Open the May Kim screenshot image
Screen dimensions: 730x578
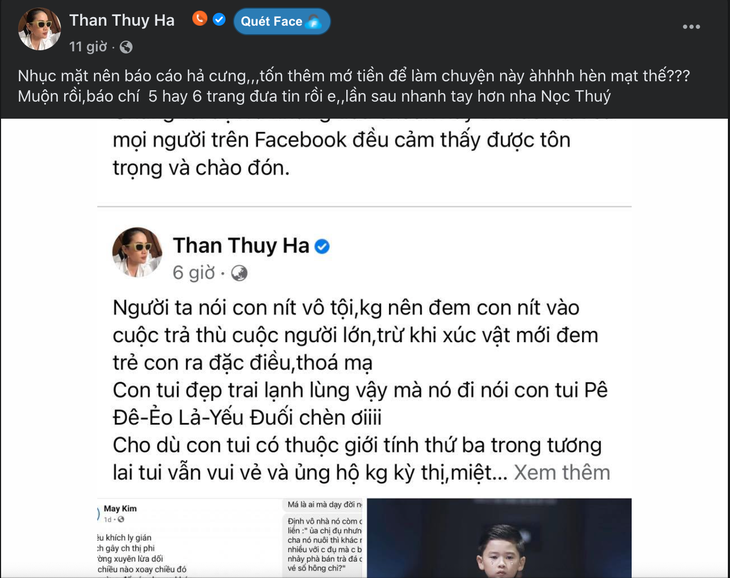pos(189,538)
